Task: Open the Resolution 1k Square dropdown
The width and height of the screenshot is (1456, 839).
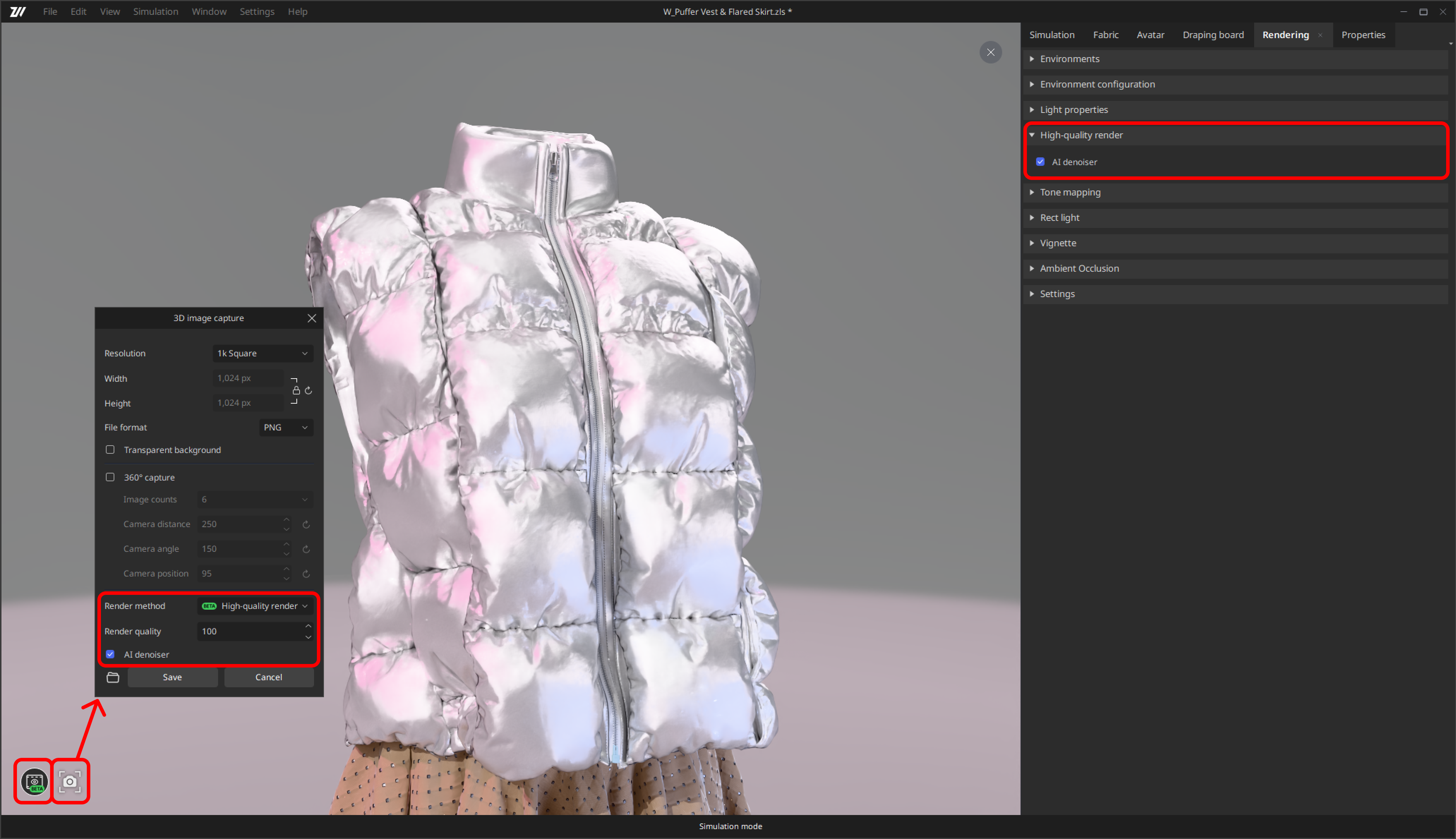Action: pos(263,353)
